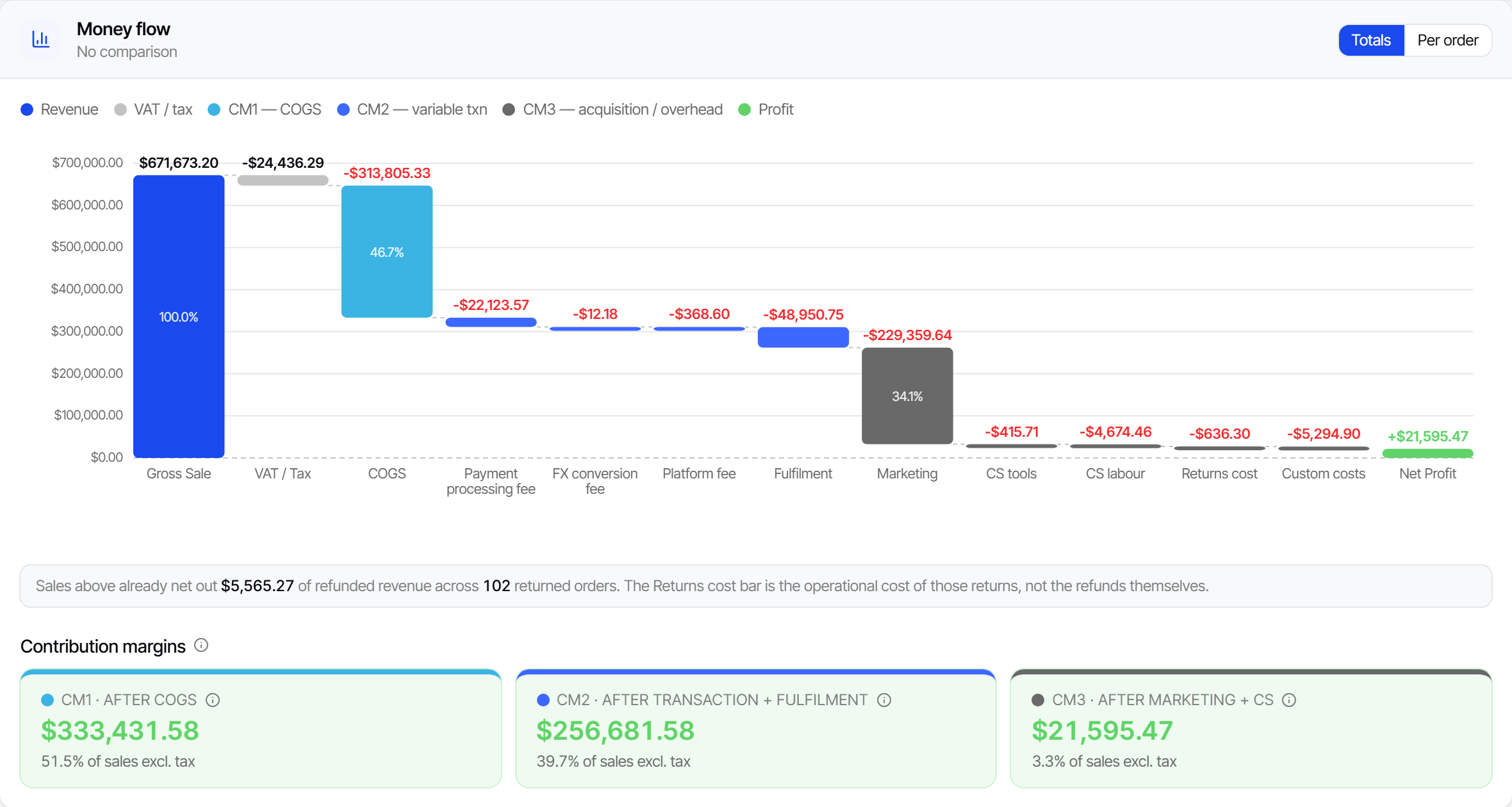Image resolution: width=1512 pixels, height=807 pixels.
Task: Select the gray Marketing 34.1% bar
Action: [907, 396]
